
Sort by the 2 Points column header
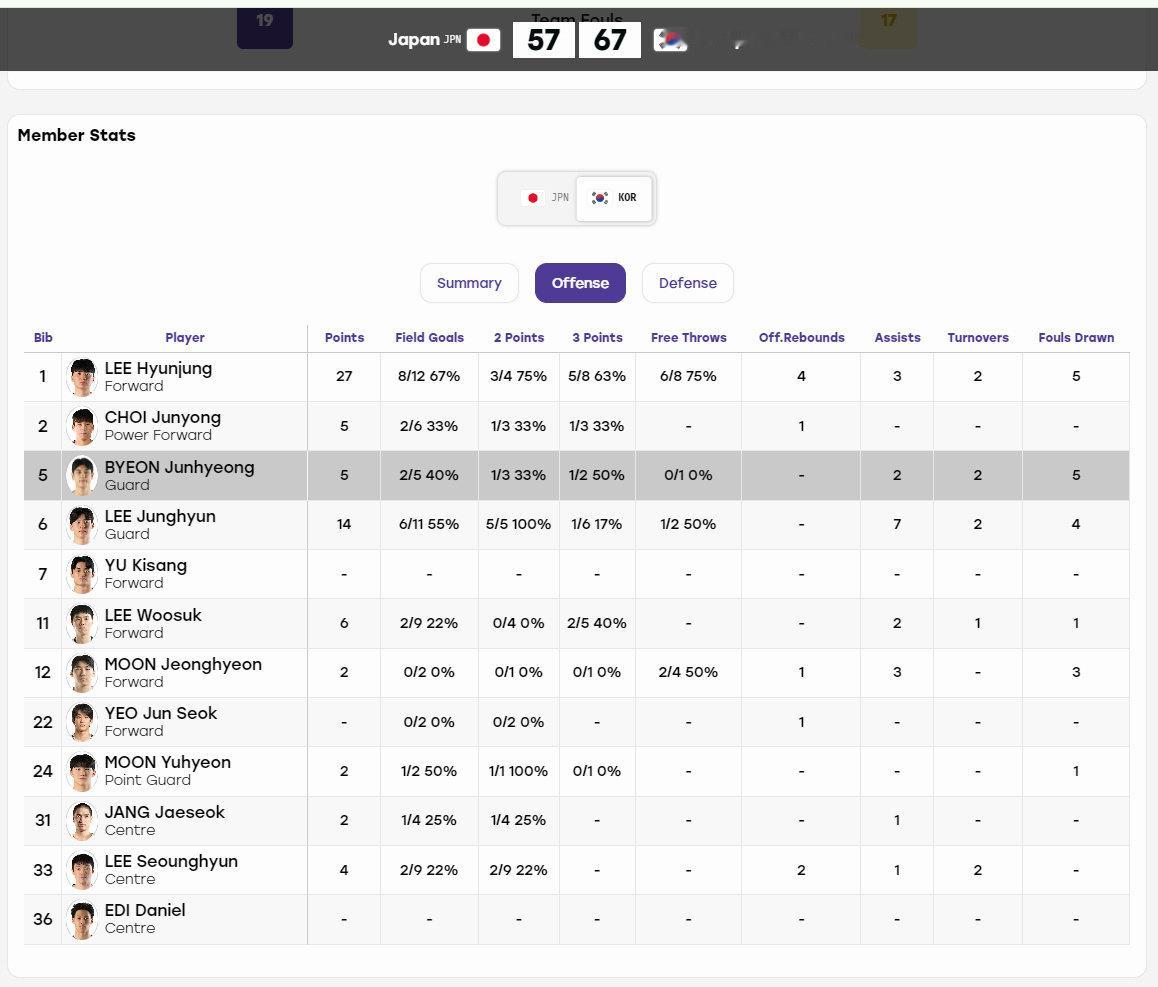point(518,338)
